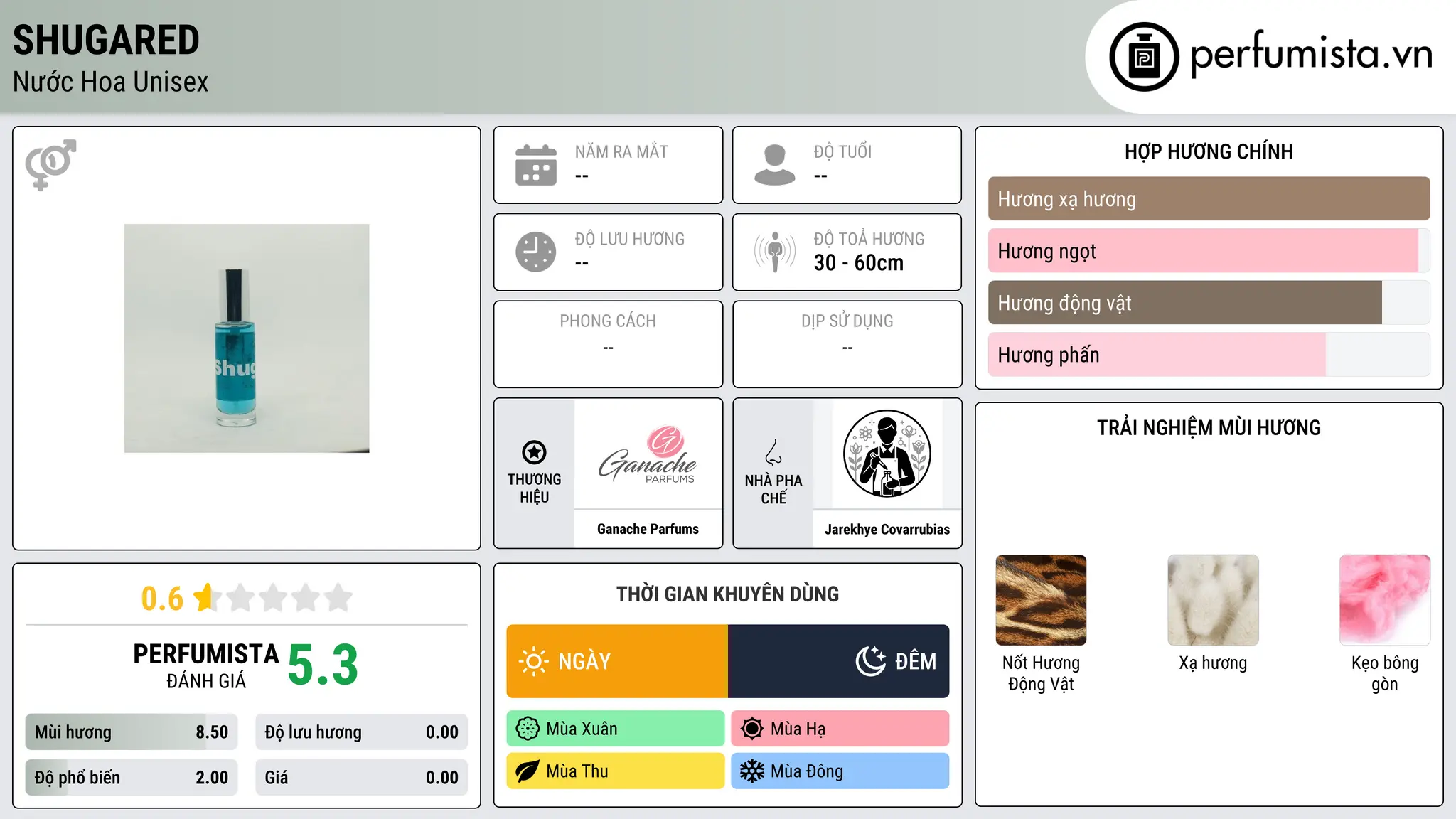Click the SHUGARED product title
The image size is (1456, 819).
[x=107, y=40]
